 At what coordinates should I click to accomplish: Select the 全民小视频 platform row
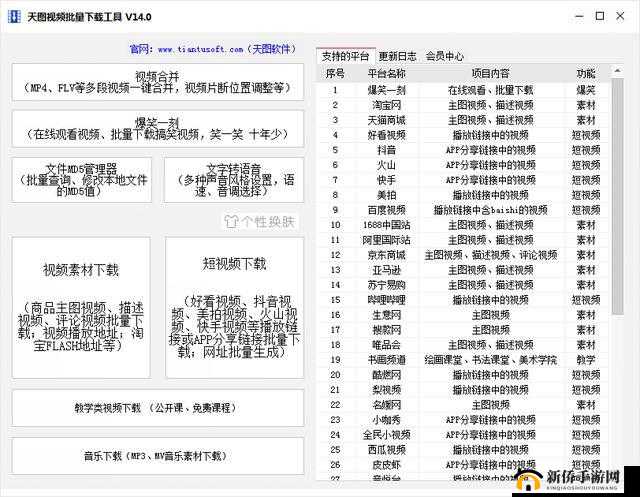coord(463,435)
